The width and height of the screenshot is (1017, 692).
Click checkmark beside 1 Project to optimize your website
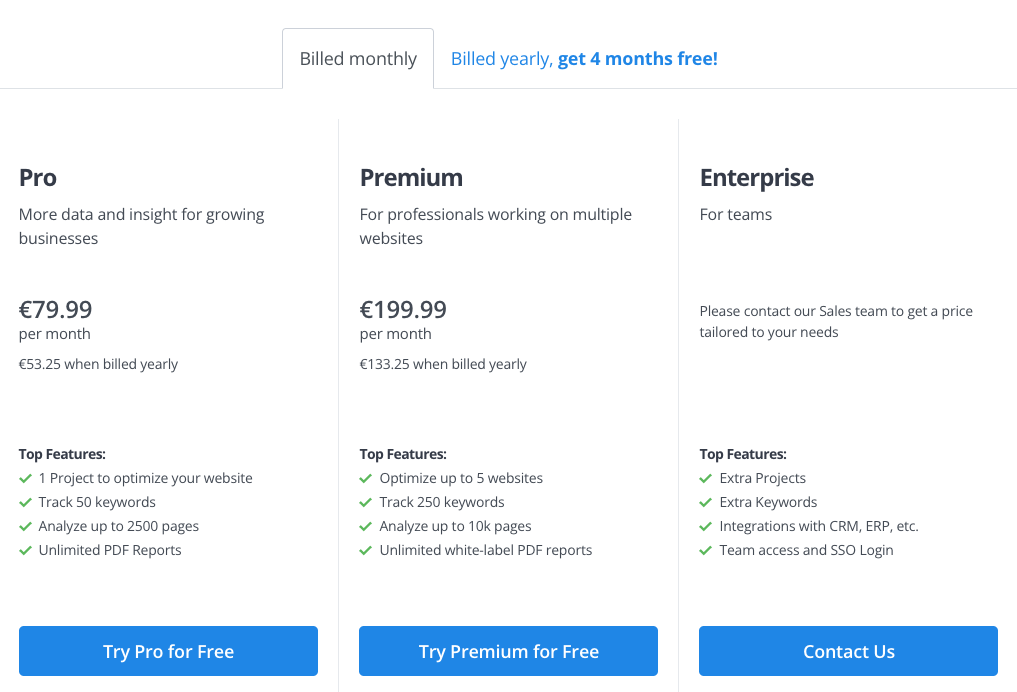pos(25,479)
